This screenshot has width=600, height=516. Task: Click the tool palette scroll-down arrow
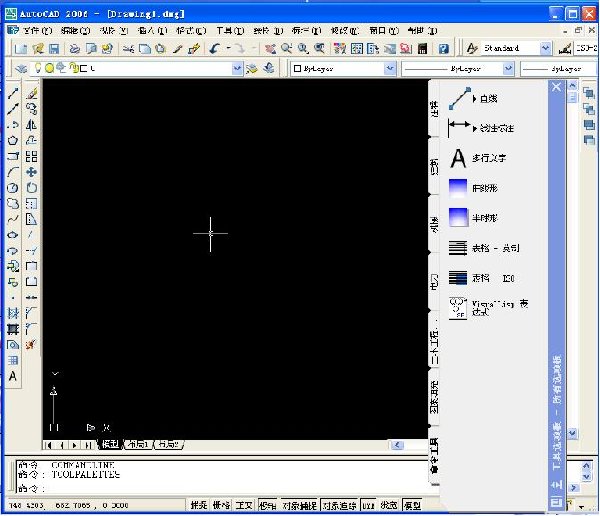572,433
